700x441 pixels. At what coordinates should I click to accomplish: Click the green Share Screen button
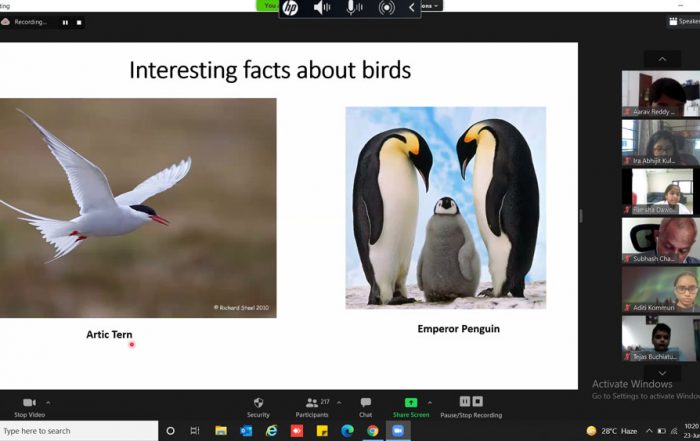pos(411,408)
